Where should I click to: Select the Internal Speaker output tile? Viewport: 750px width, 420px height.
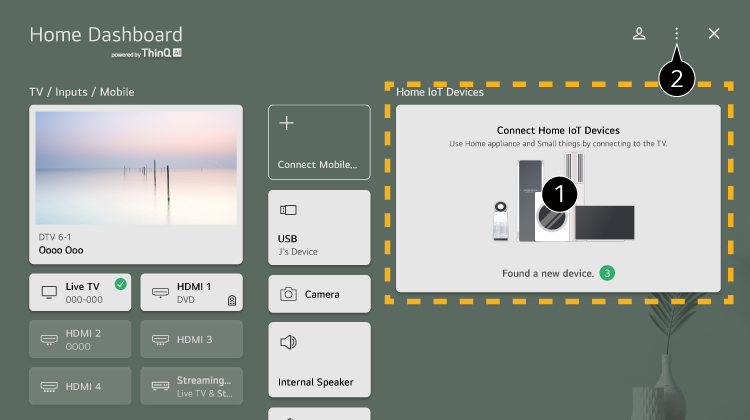tap(319, 359)
